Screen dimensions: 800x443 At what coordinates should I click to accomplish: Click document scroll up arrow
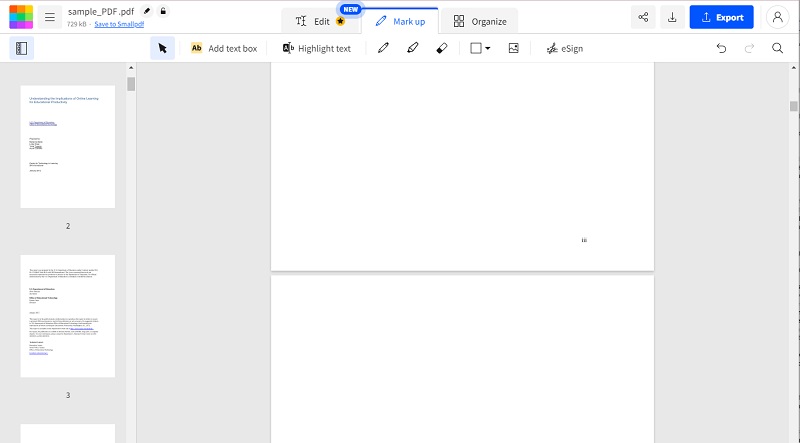(x=793, y=67)
